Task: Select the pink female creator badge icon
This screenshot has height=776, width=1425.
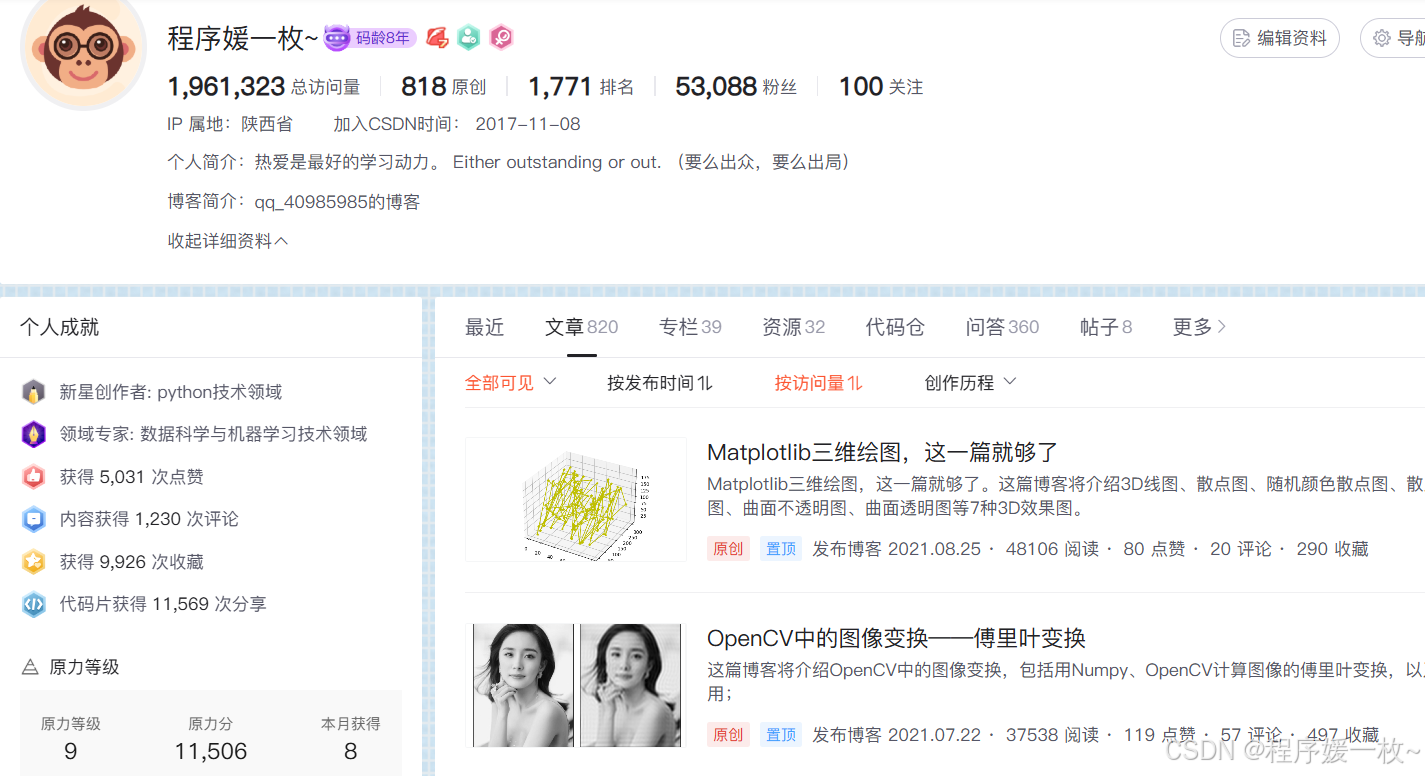Action: pos(501,37)
